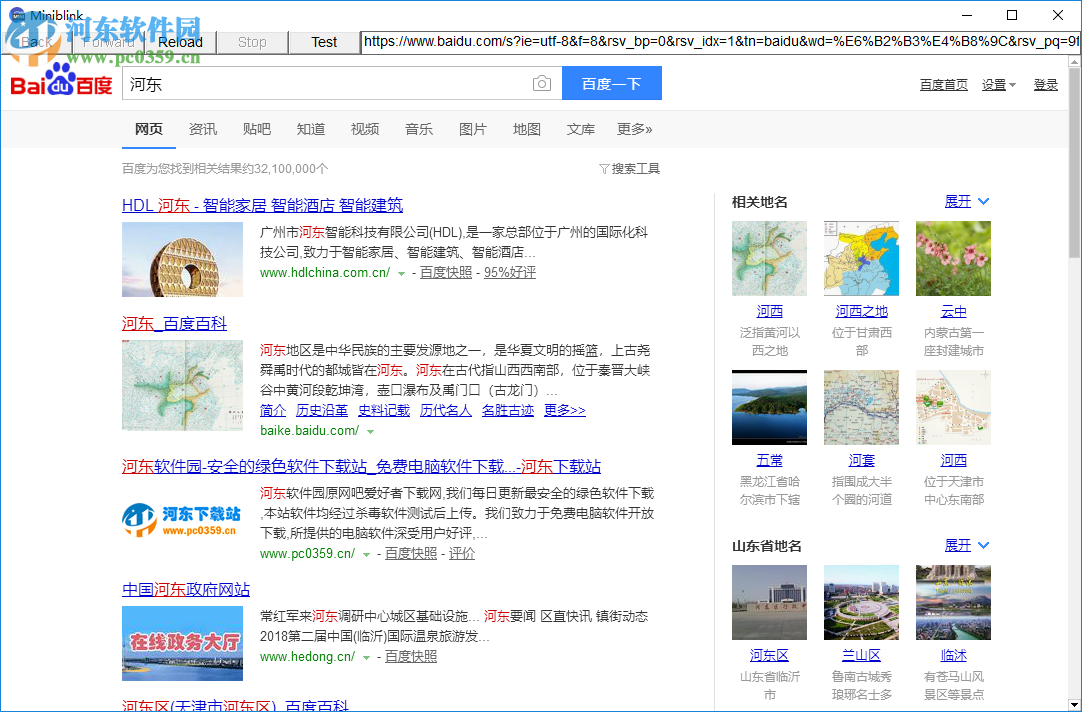
Task: Open the 河东_百度百科 result link
Action: 174,324
